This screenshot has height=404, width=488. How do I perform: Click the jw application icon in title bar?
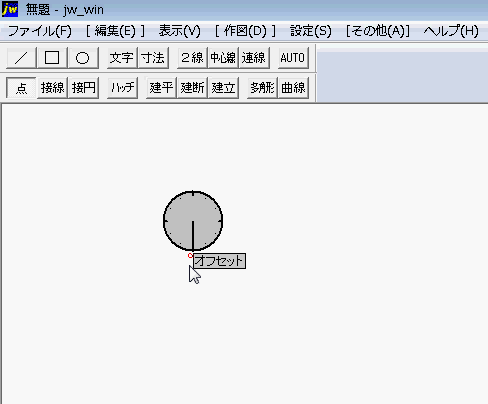click(10, 9)
